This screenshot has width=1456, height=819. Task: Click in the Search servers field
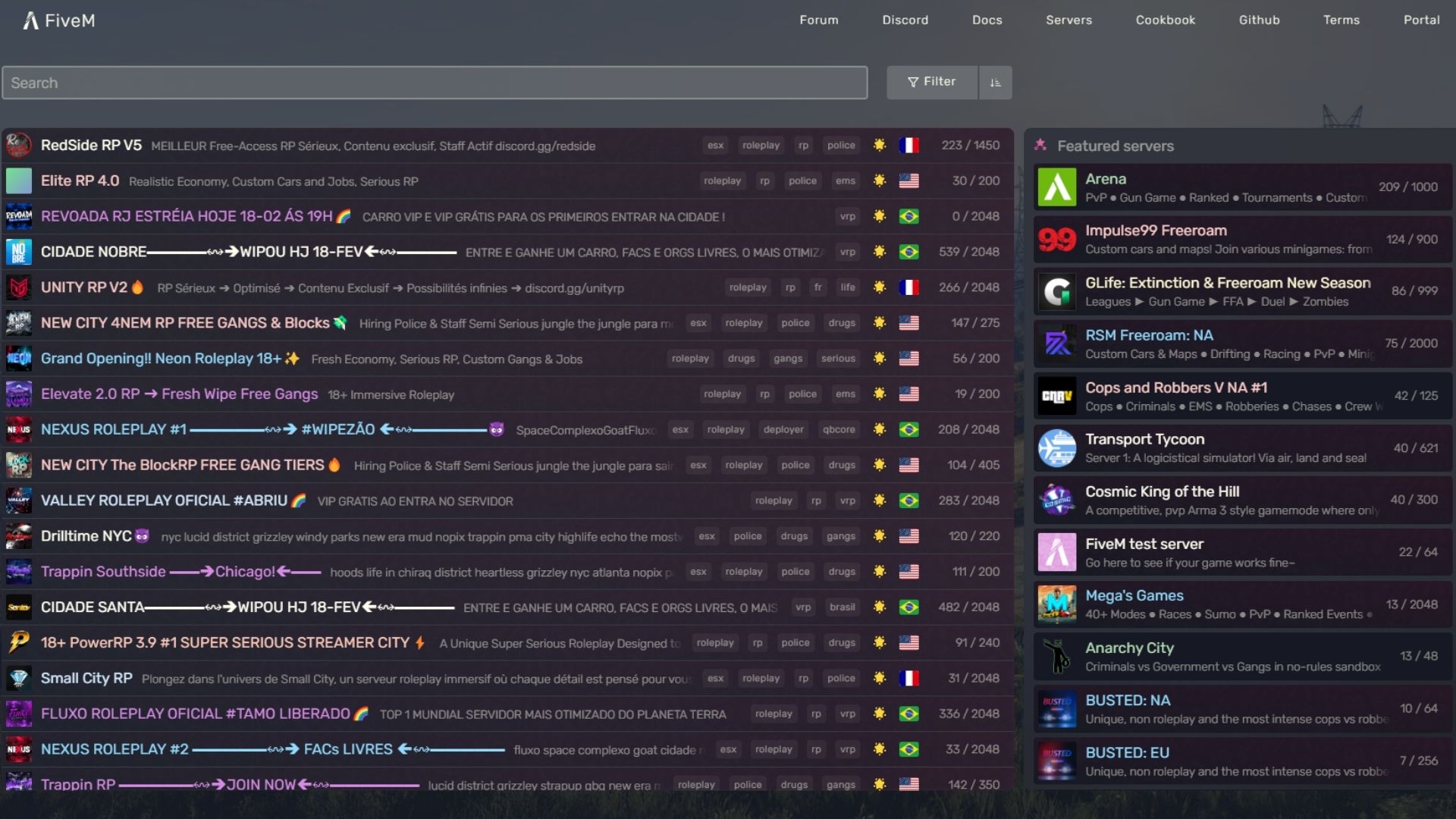click(435, 83)
